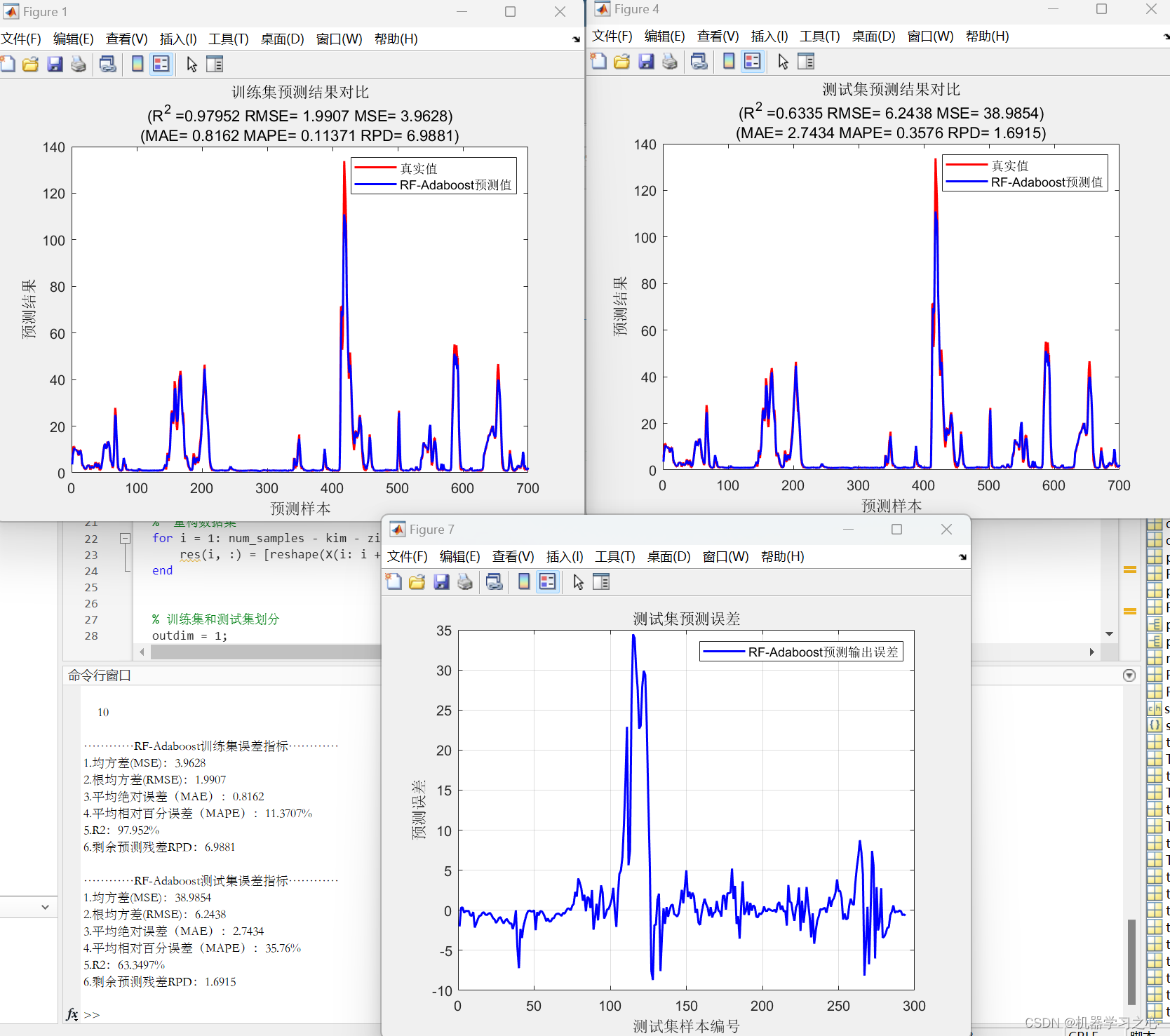1170x1036 pixels.
Task: Click editor horizontal scrollbar thumb
Action: pos(267,652)
